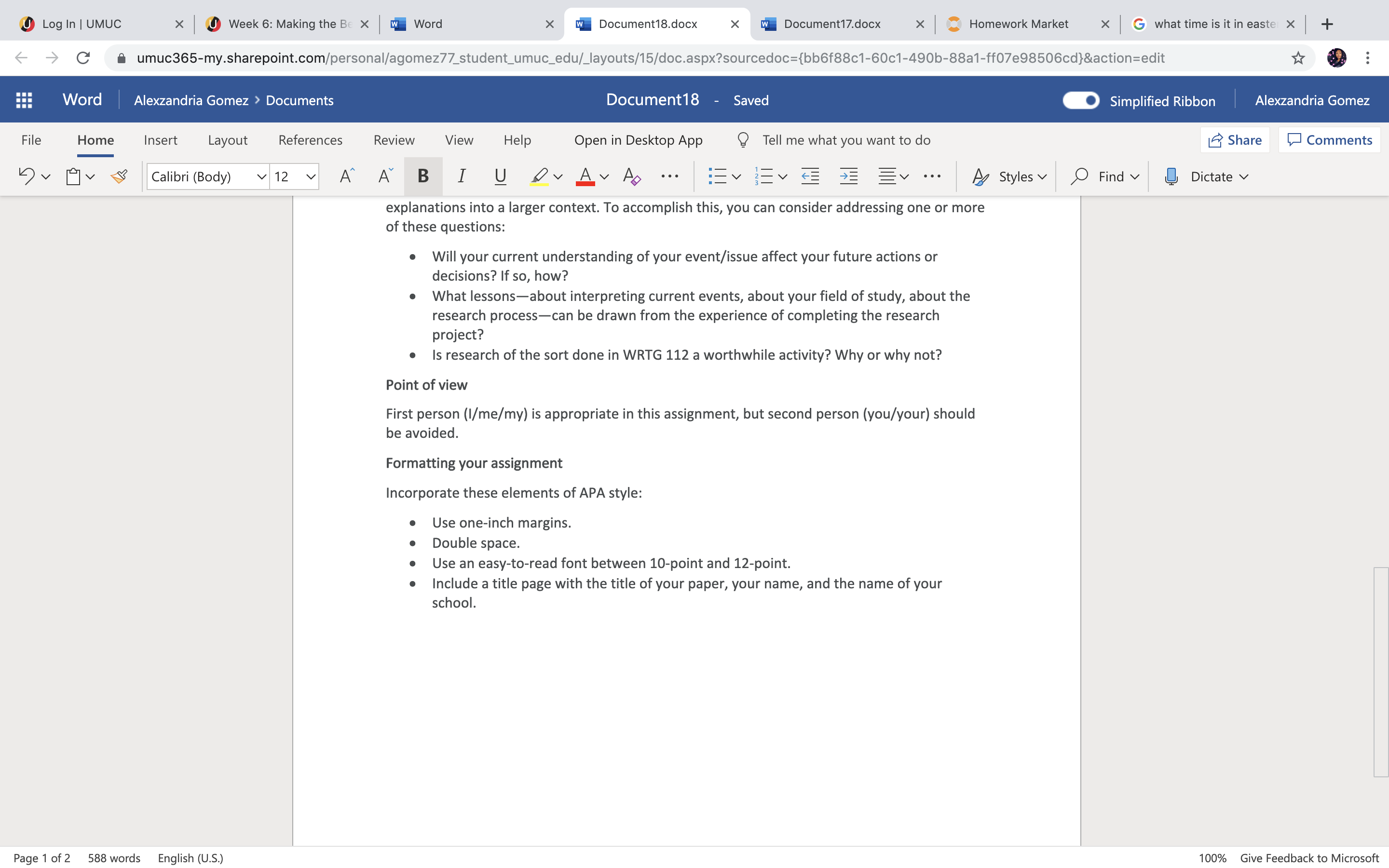Click the Paste clipboard icon
This screenshot has height=868, width=1389.
[73, 176]
